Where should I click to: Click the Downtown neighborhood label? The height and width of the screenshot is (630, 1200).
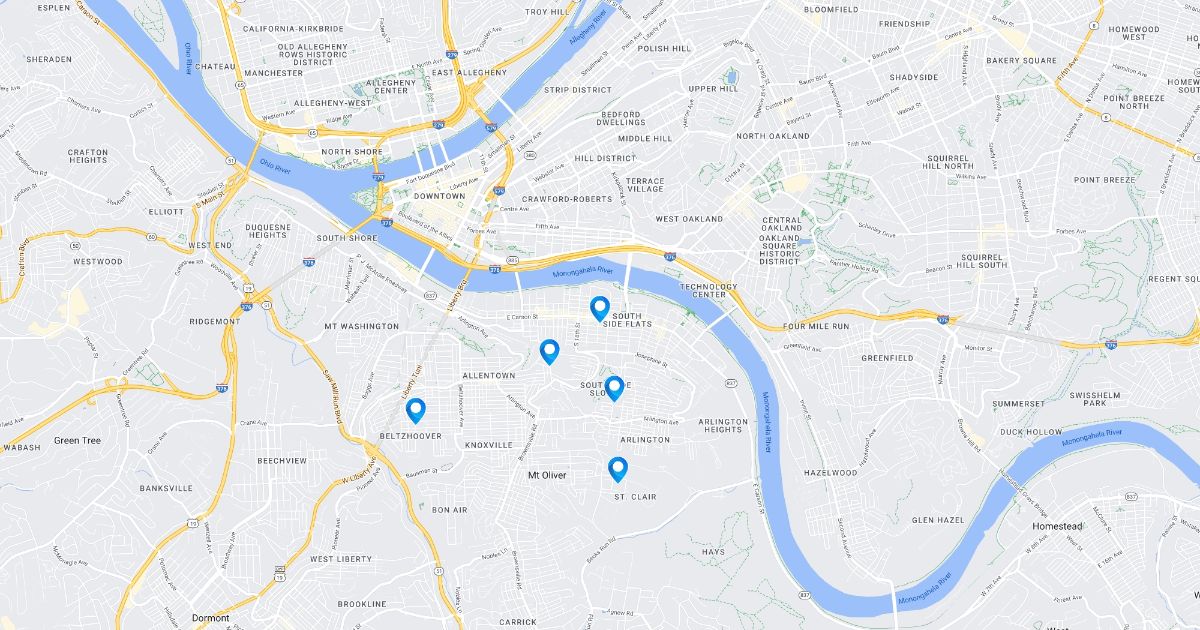439,196
